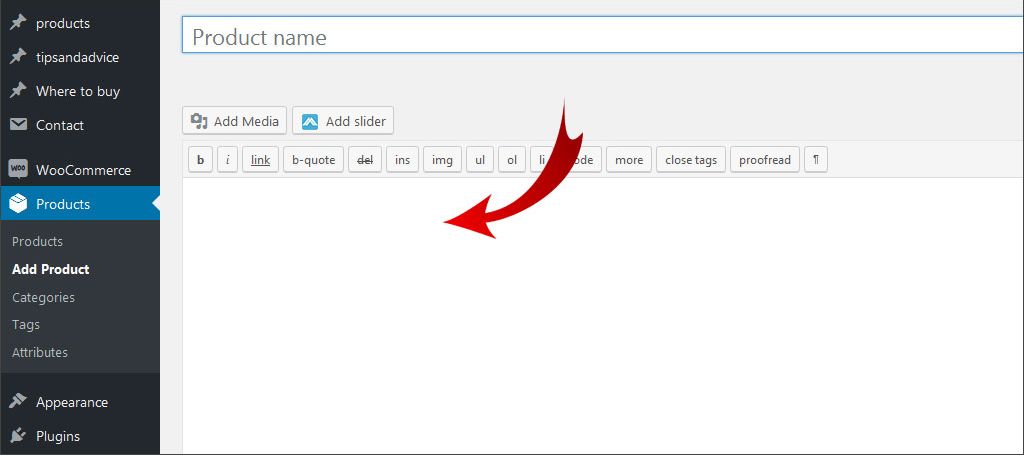Click the close tags button
Screen dimensions: 1024x455
[691, 160]
